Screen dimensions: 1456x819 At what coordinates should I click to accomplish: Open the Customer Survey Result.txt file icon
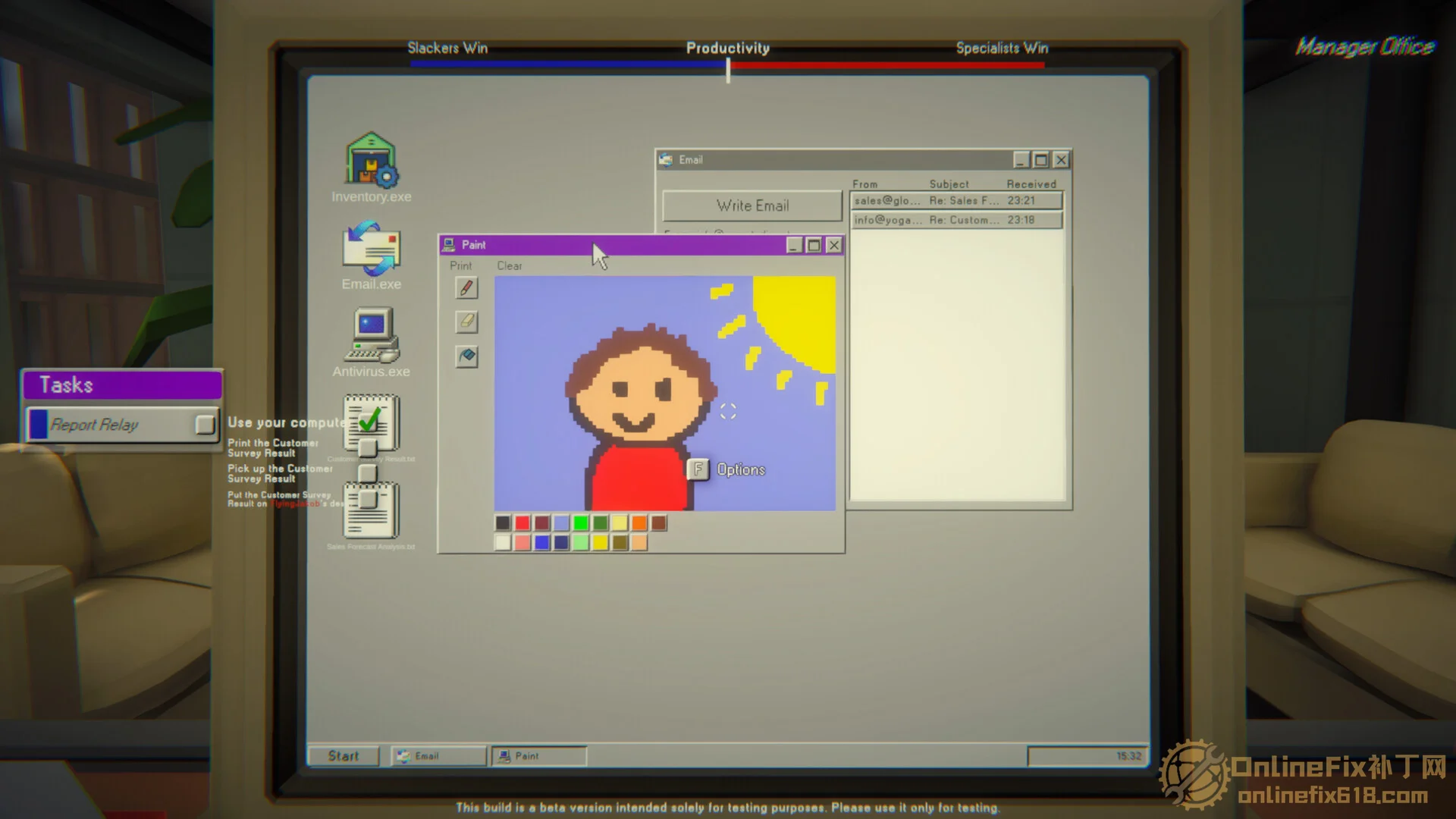[372, 426]
